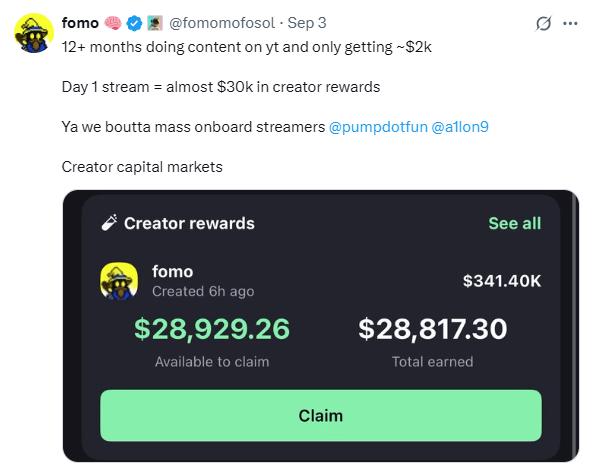Open the Sep 3 tweet timestamp
This screenshot has height=467, width=594.
307,23
